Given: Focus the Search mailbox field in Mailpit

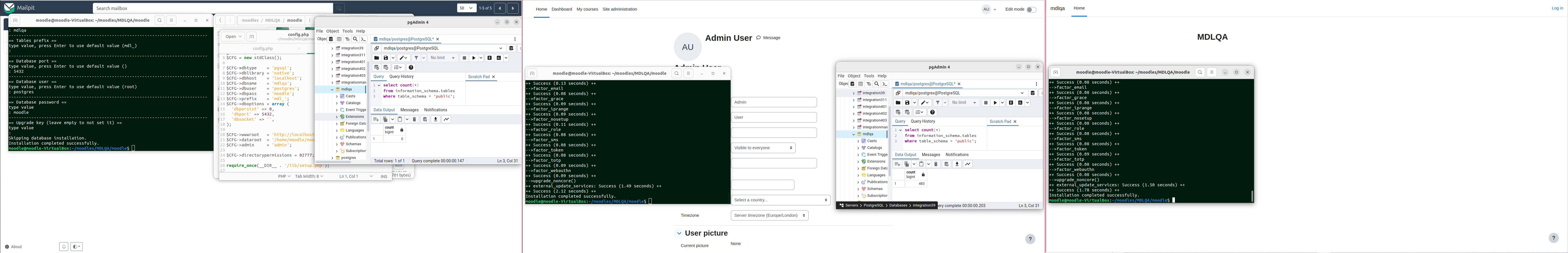Looking at the screenshot, I should click(x=212, y=8).
